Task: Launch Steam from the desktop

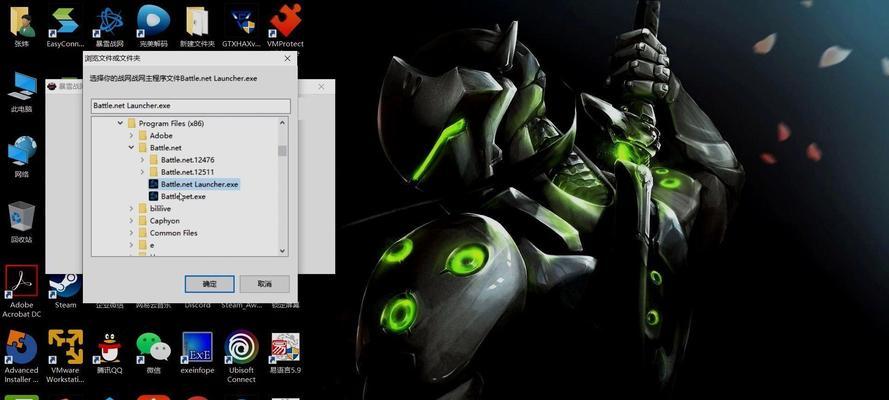Action: click(x=65, y=291)
